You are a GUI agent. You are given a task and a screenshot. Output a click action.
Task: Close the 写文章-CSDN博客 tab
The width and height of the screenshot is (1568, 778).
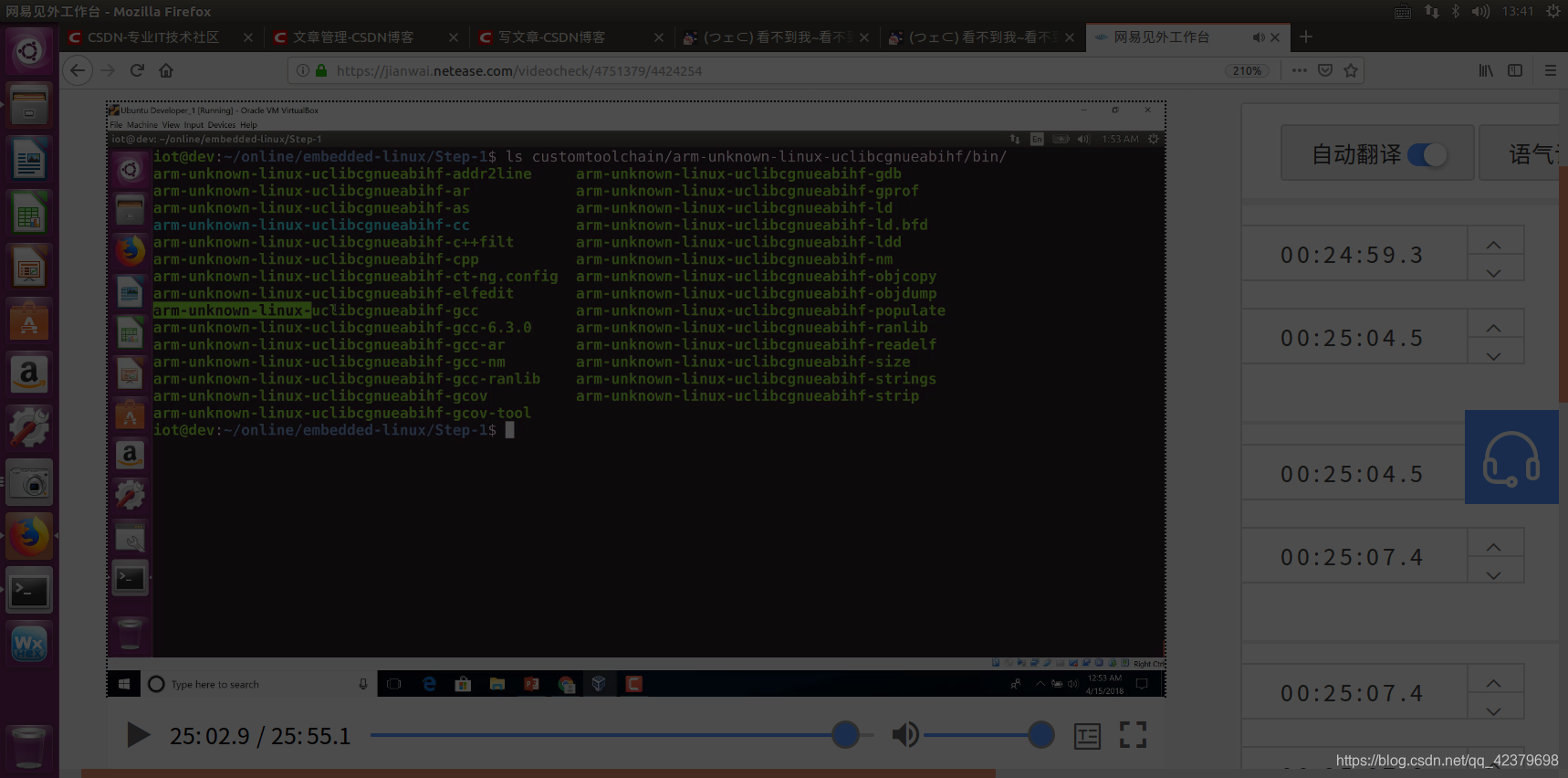[659, 37]
